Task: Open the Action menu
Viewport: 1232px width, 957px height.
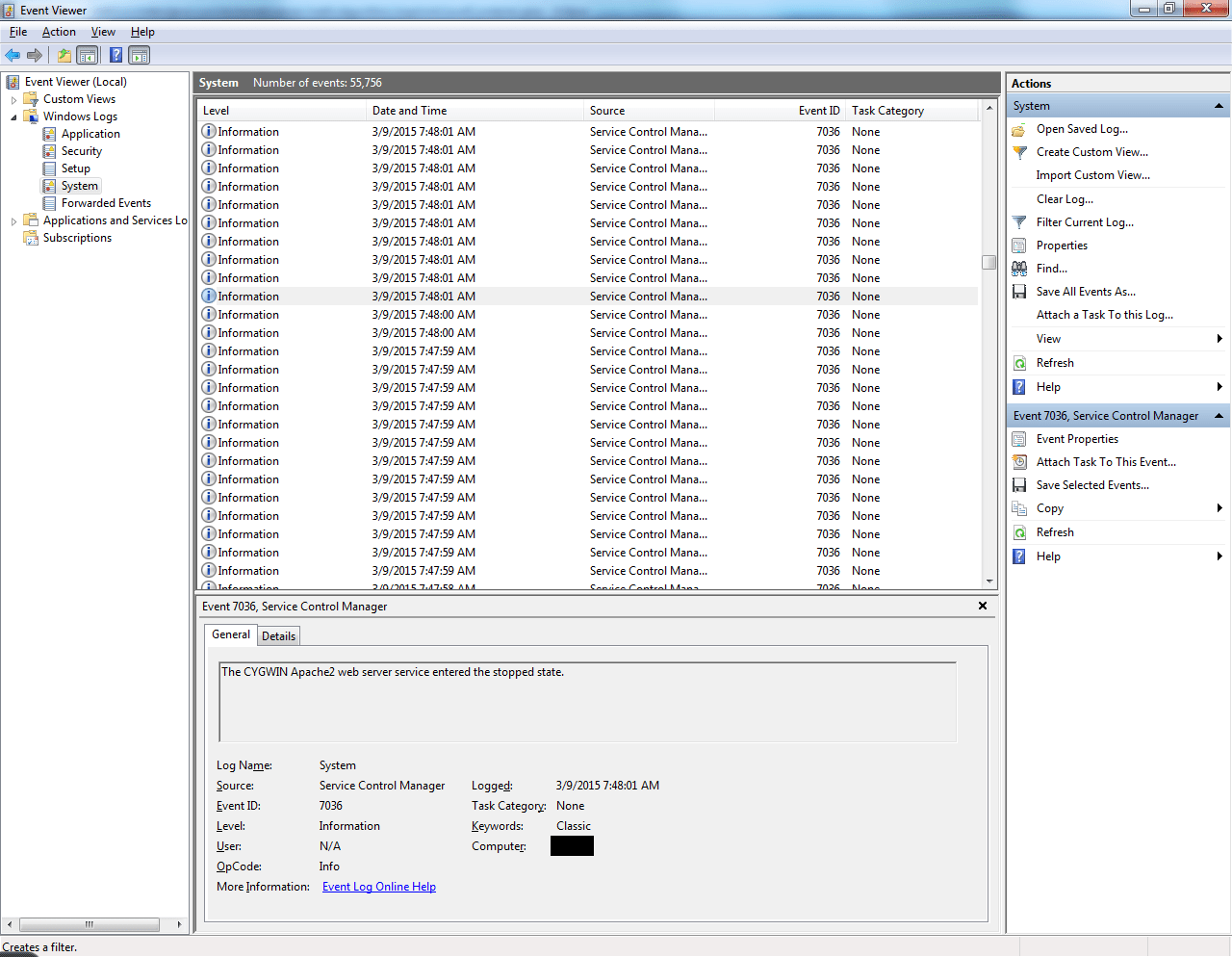Action: click(59, 31)
